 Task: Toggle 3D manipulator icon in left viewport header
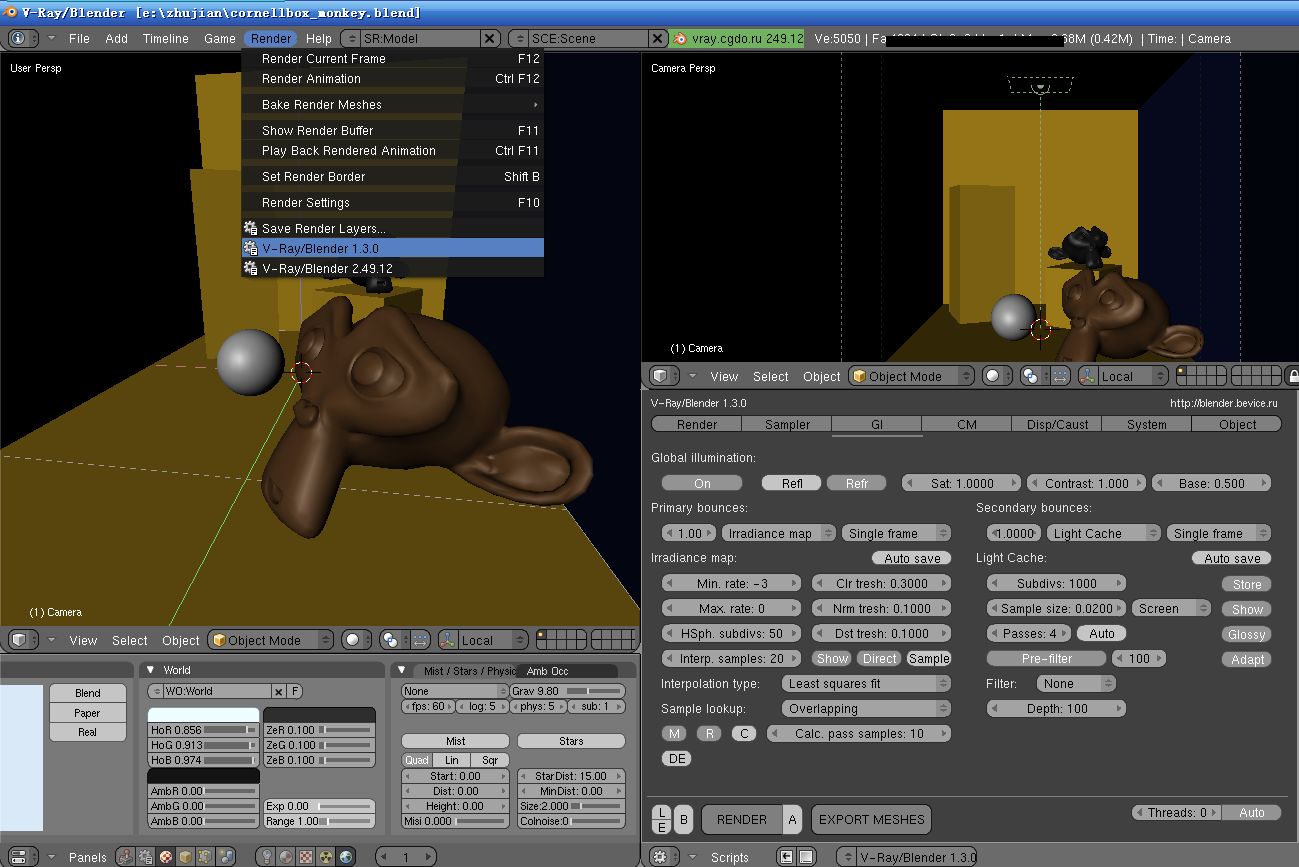(447, 640)
